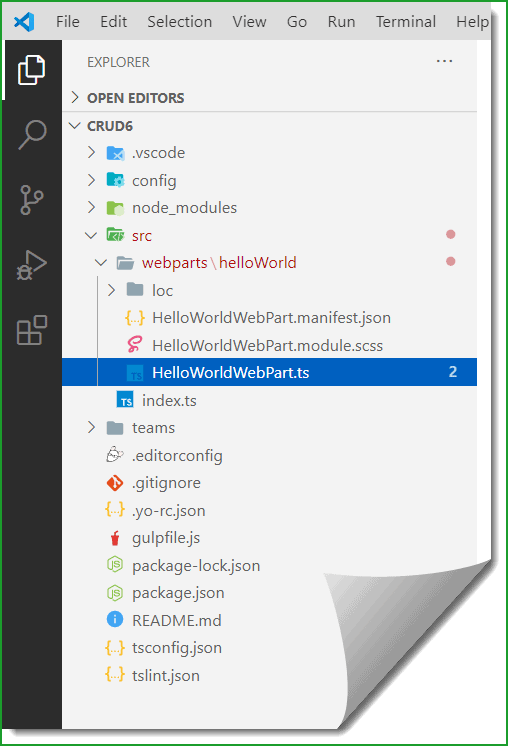This screenshot has width=508, height=746.
Task: Collapse the CRUD6 project root
Action: pyautogui.click(x=75, y=126)
